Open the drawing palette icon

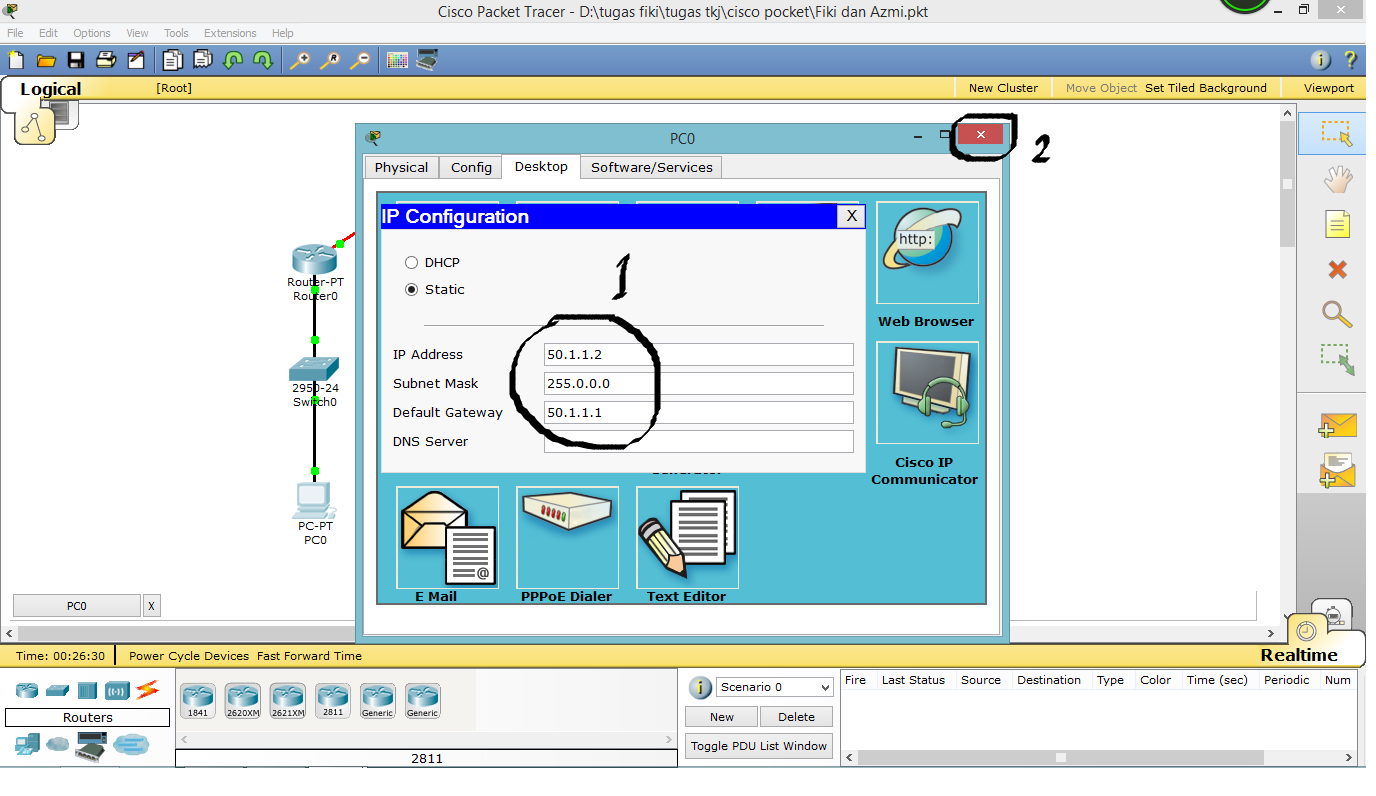click(x=397, y=60)
